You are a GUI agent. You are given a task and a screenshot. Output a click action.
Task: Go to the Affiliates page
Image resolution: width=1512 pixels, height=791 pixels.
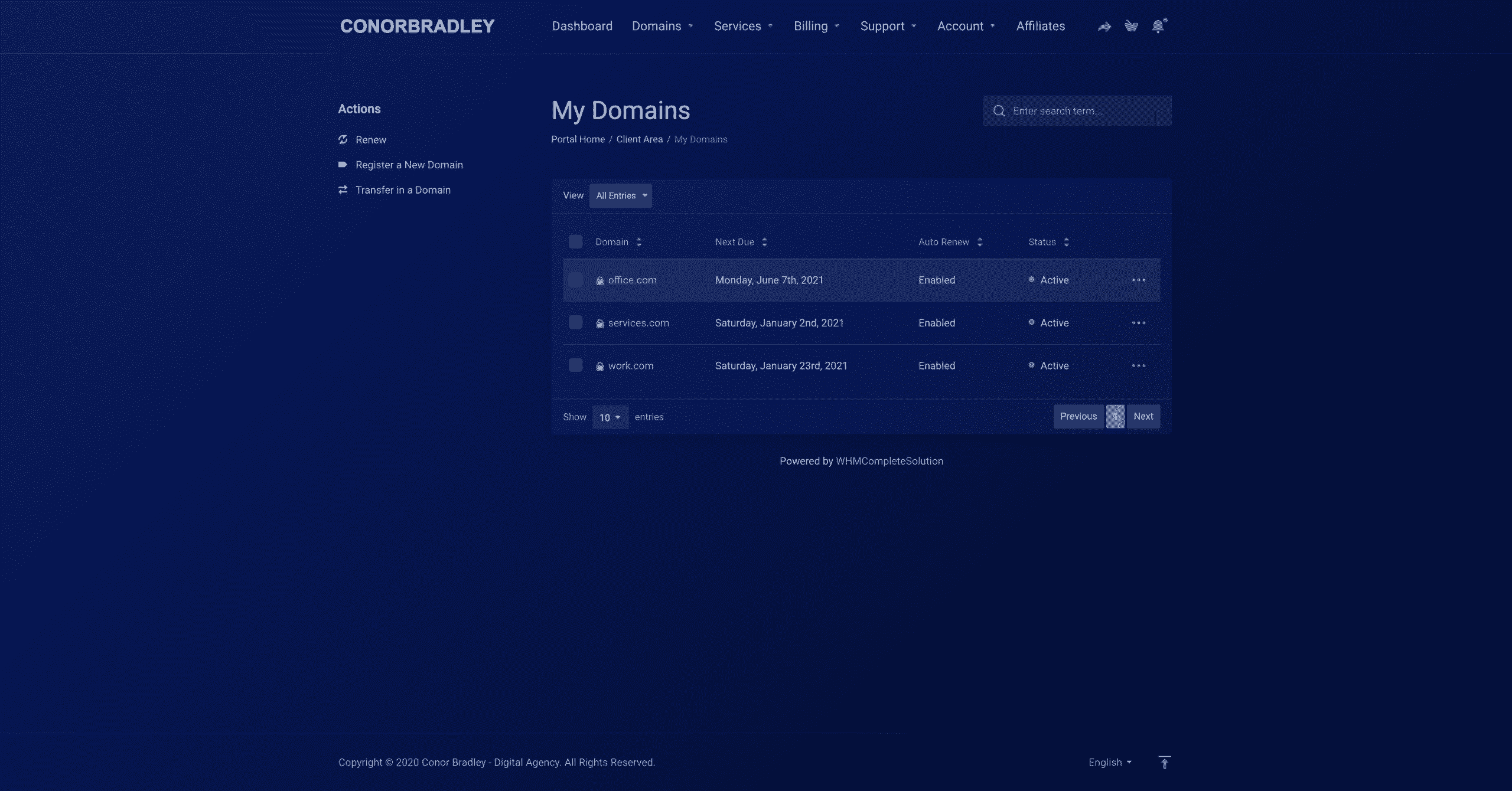click(1040, 26)
